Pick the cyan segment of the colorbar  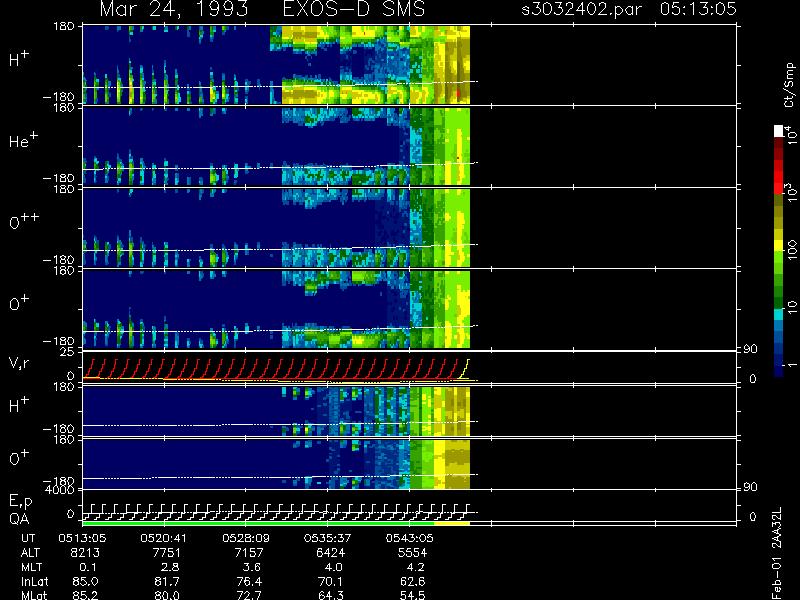(779, 314)
